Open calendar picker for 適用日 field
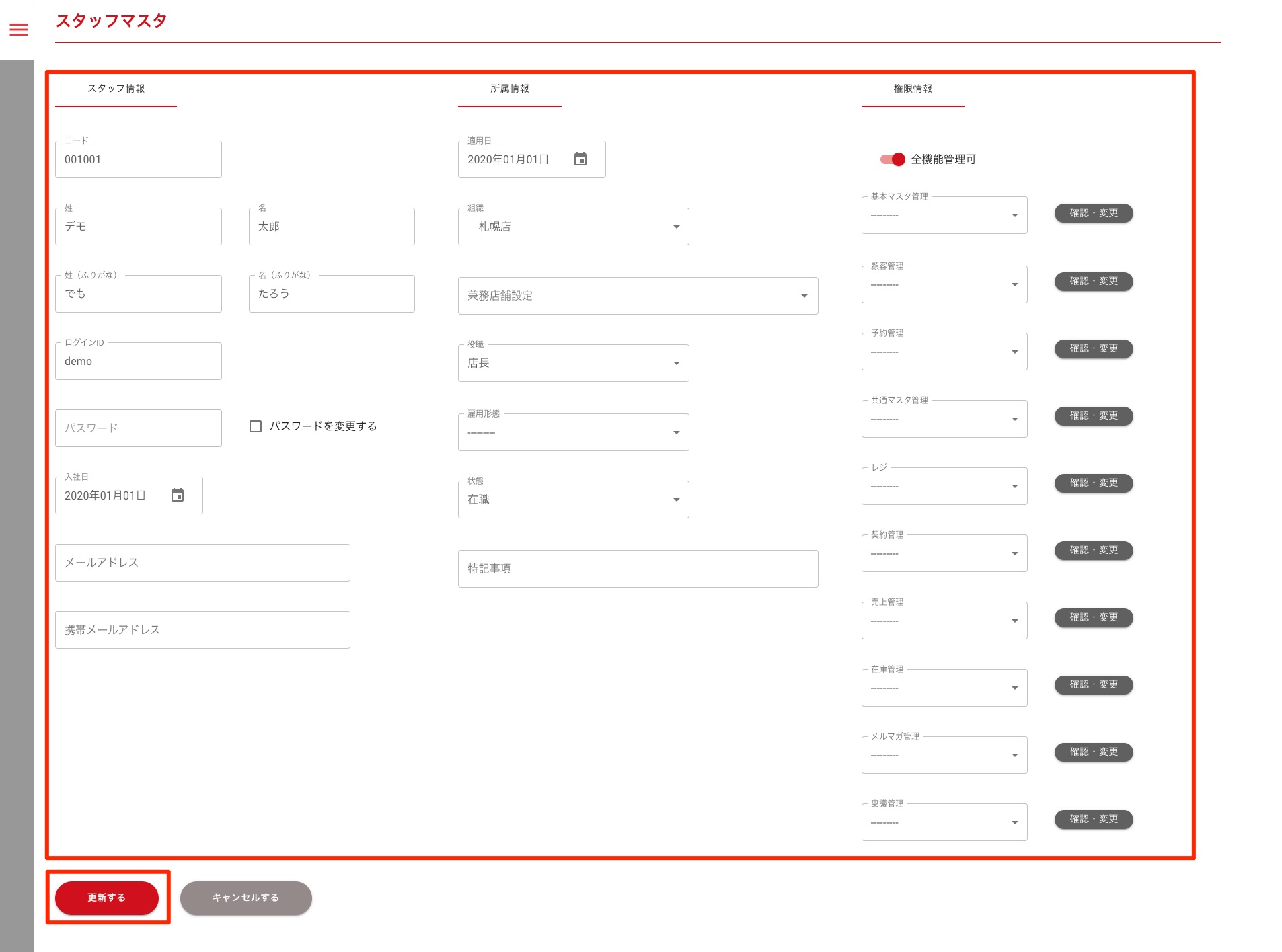 [580, 159]
